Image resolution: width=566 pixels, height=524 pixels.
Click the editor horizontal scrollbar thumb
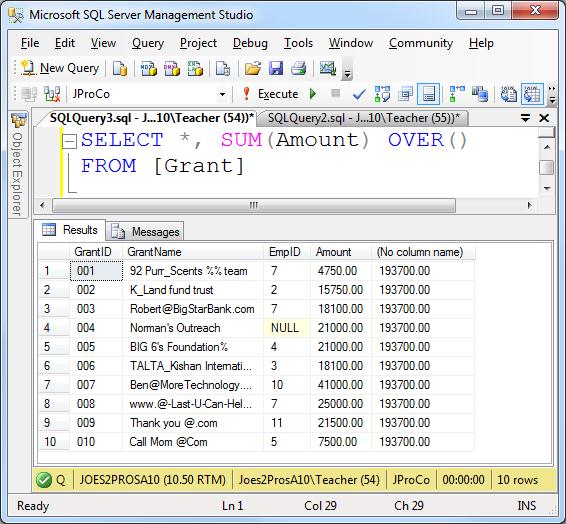(x=254, y=205)
